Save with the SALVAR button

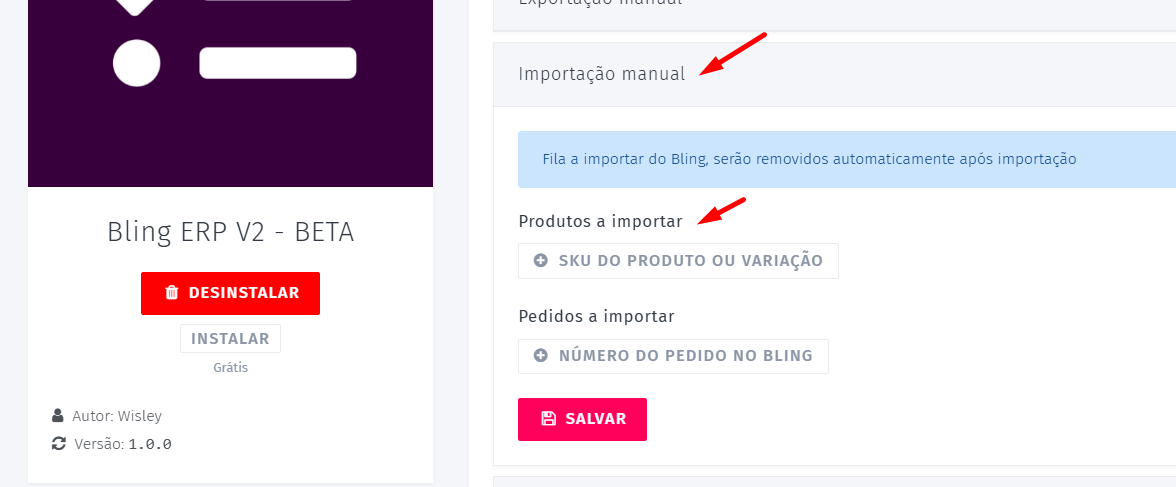click(582, 419)
